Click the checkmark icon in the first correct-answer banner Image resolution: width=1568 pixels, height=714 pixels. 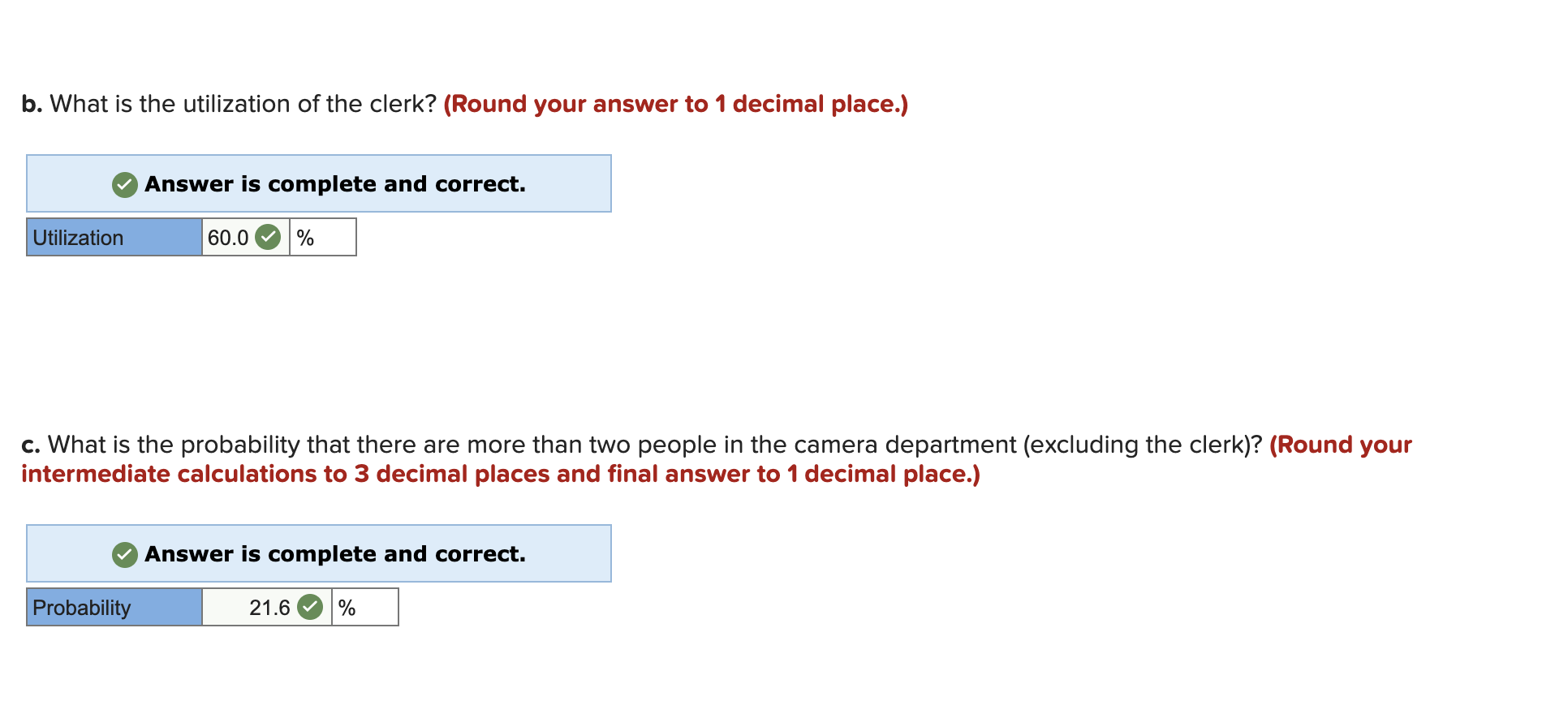(123, 184)
